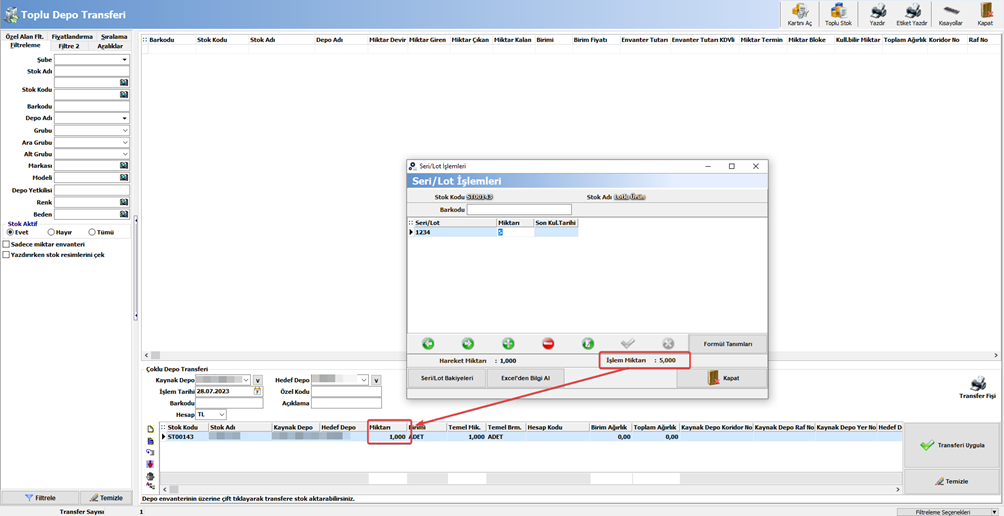The image size is (1004, 516).
Task: Switch to Filtre 2 tab
Action: click(69, 46)
